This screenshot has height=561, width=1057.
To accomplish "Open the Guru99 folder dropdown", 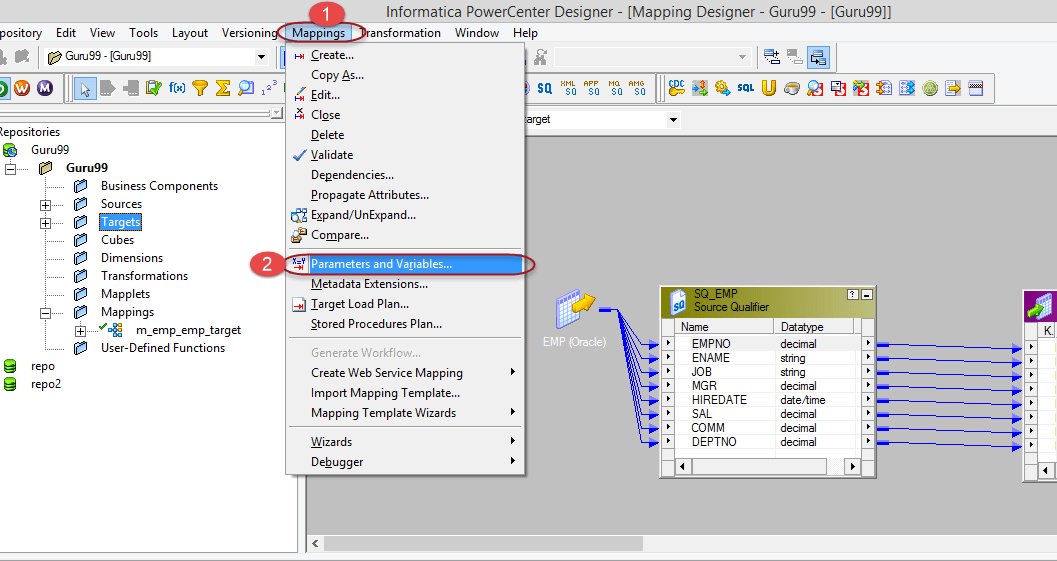I will (x=262, y=57).
